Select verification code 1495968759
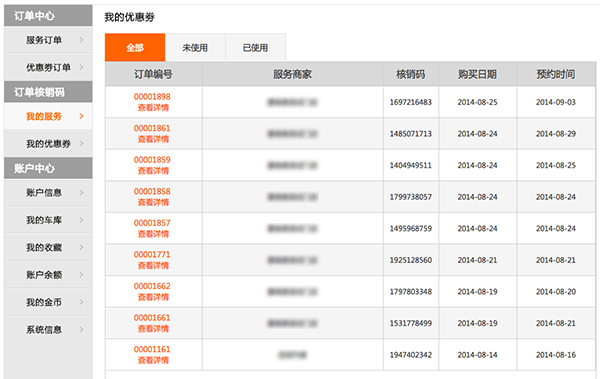Screen dimensions: 600x379 tap(411, 229)
